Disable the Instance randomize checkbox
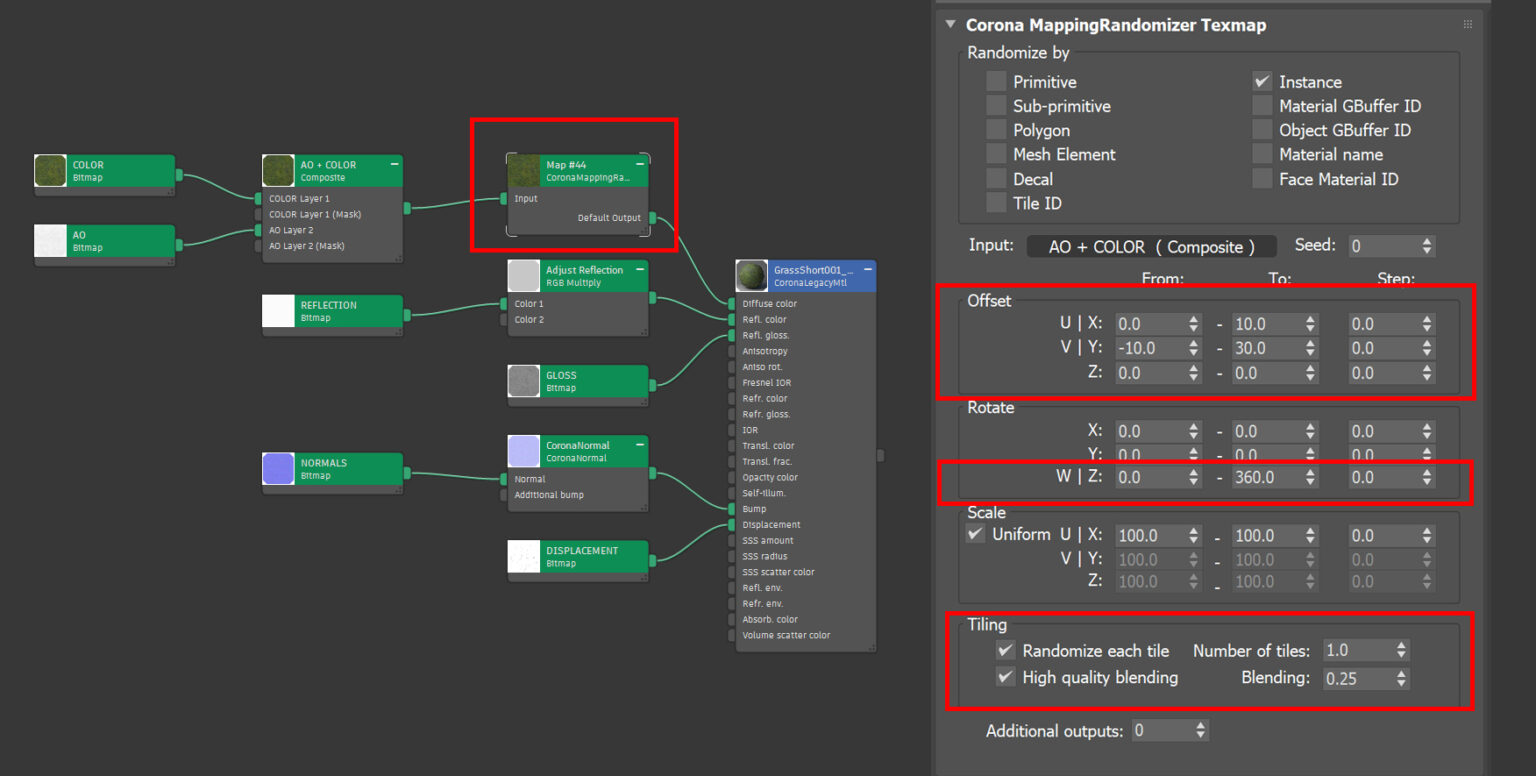The width and height of the screenshot is (1536, 776). pyautogui.click(x=1262, y=81)
